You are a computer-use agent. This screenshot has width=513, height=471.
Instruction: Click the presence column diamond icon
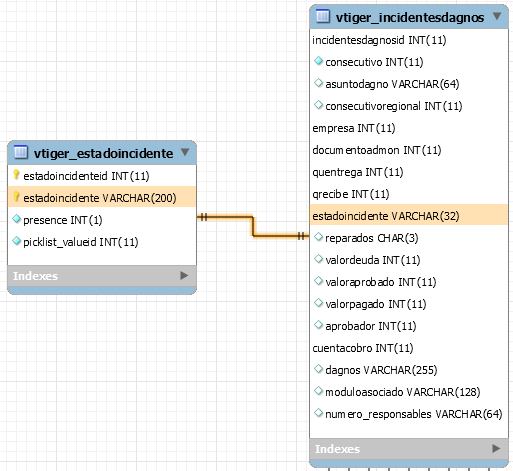tap(16, 219)
